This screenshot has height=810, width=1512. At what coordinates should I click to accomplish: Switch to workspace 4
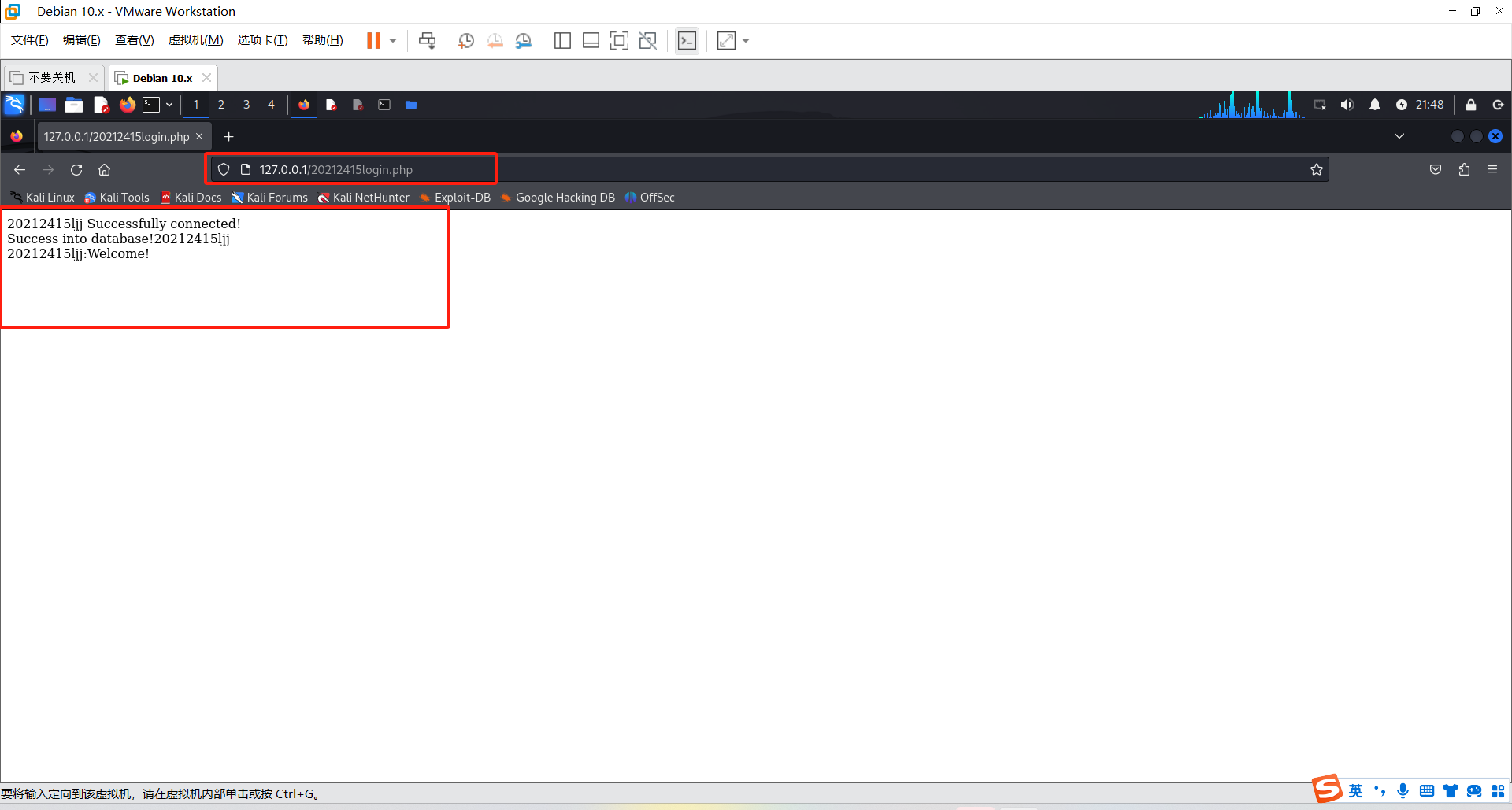[271, 105]
